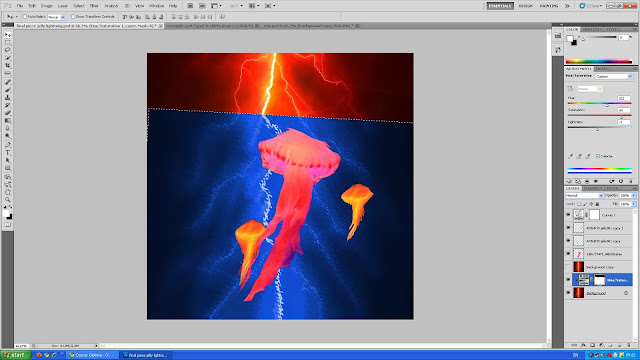640x360 pixels.
Task: Launch Mini Bridge from the application bar
Action: tap(202, 6)
